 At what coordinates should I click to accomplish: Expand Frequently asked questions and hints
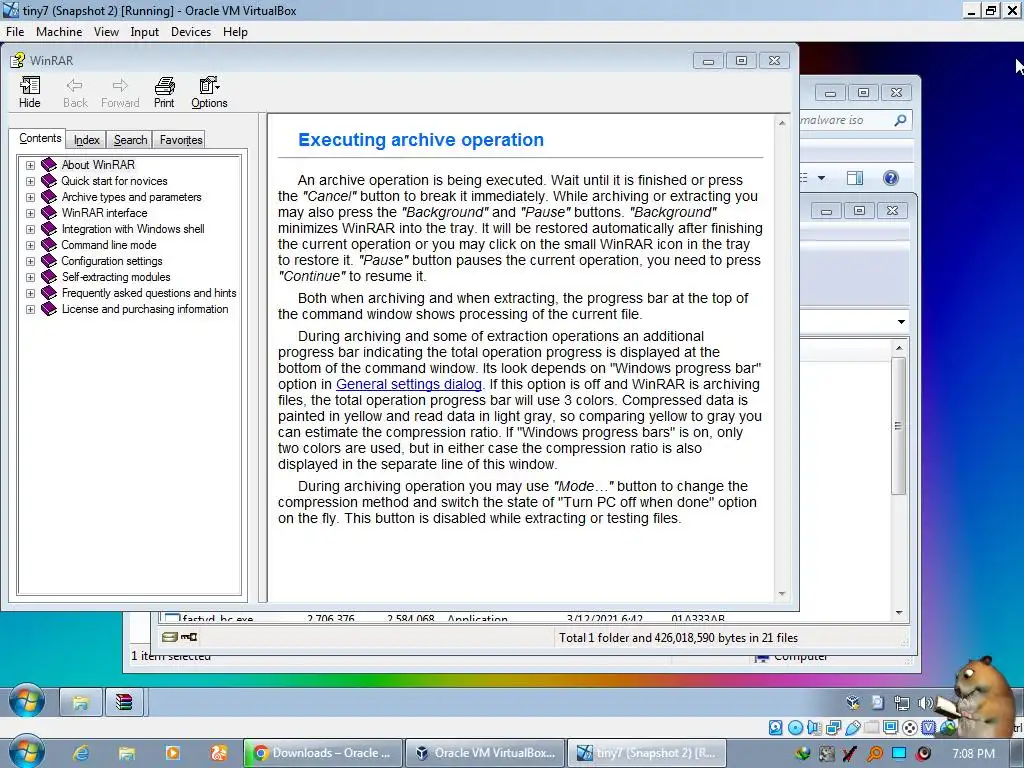pos(30,293)
